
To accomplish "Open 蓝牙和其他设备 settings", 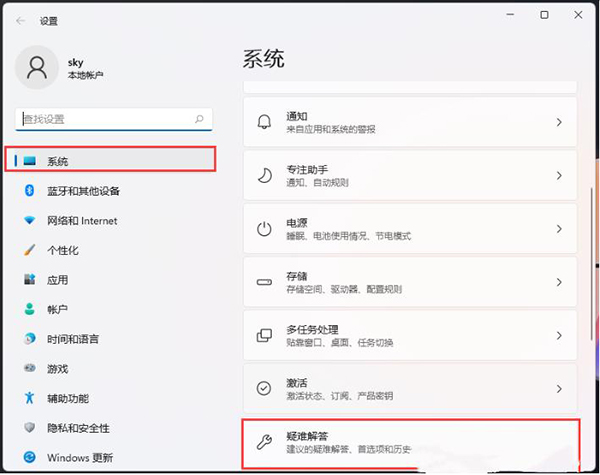I will [83, 191].
